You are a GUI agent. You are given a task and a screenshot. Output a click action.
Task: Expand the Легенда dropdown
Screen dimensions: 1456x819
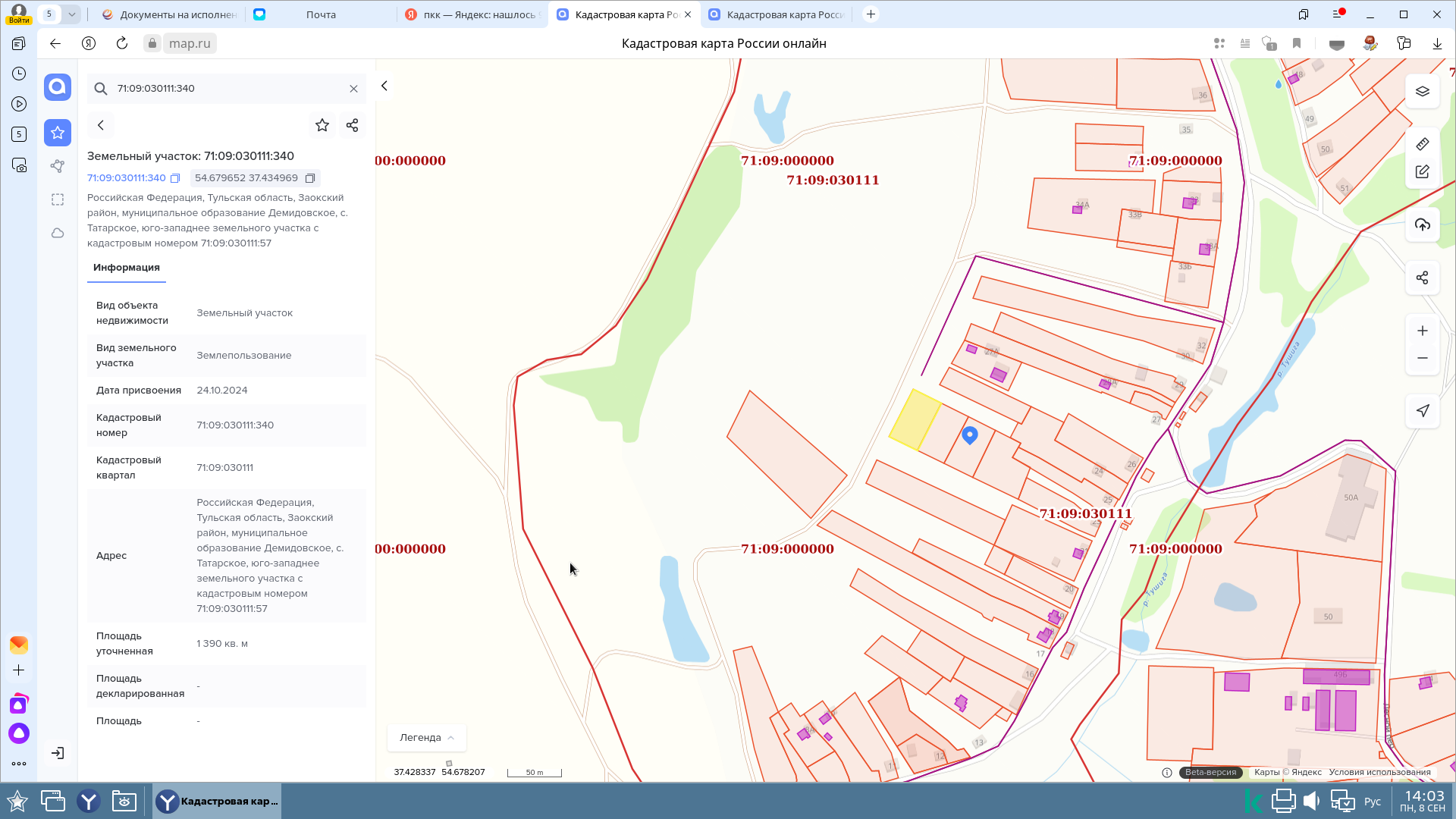(x=427, y=737)
